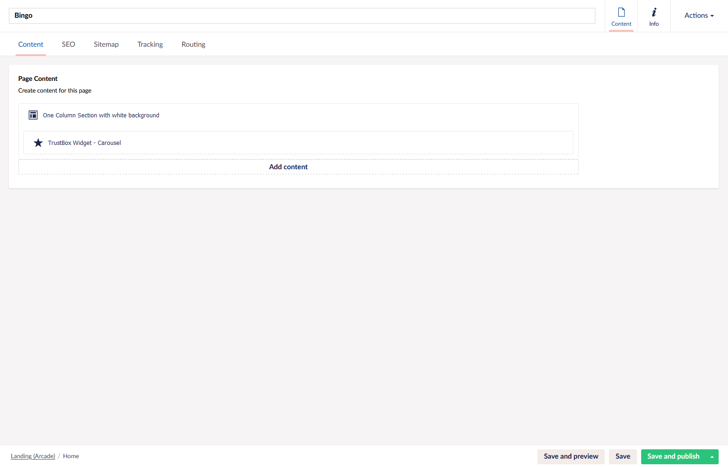Open the Actions dropdown menu
Image resolution: width=728 pixels, height=467 pixels.
click(x=699, y=15)
